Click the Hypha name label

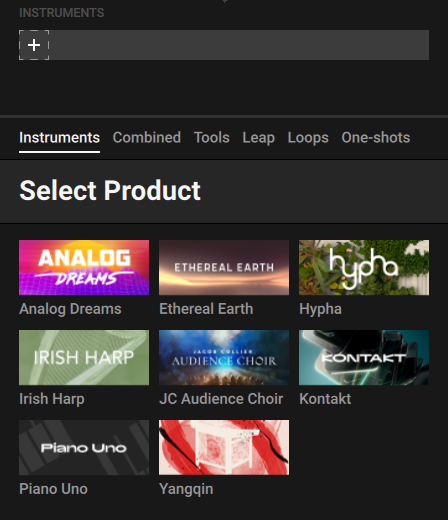pyautogui.click(x=320, y=309)
